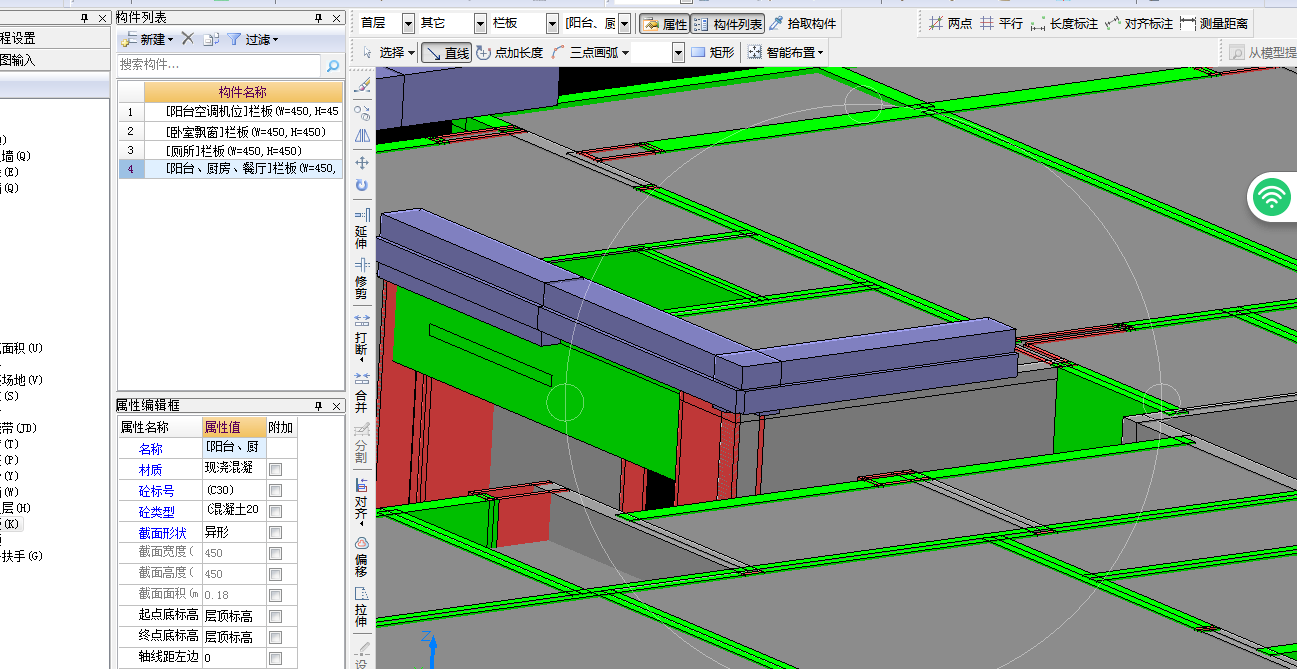
Task: Pin the 属性编辑框 panel
Action: (318, 406)
